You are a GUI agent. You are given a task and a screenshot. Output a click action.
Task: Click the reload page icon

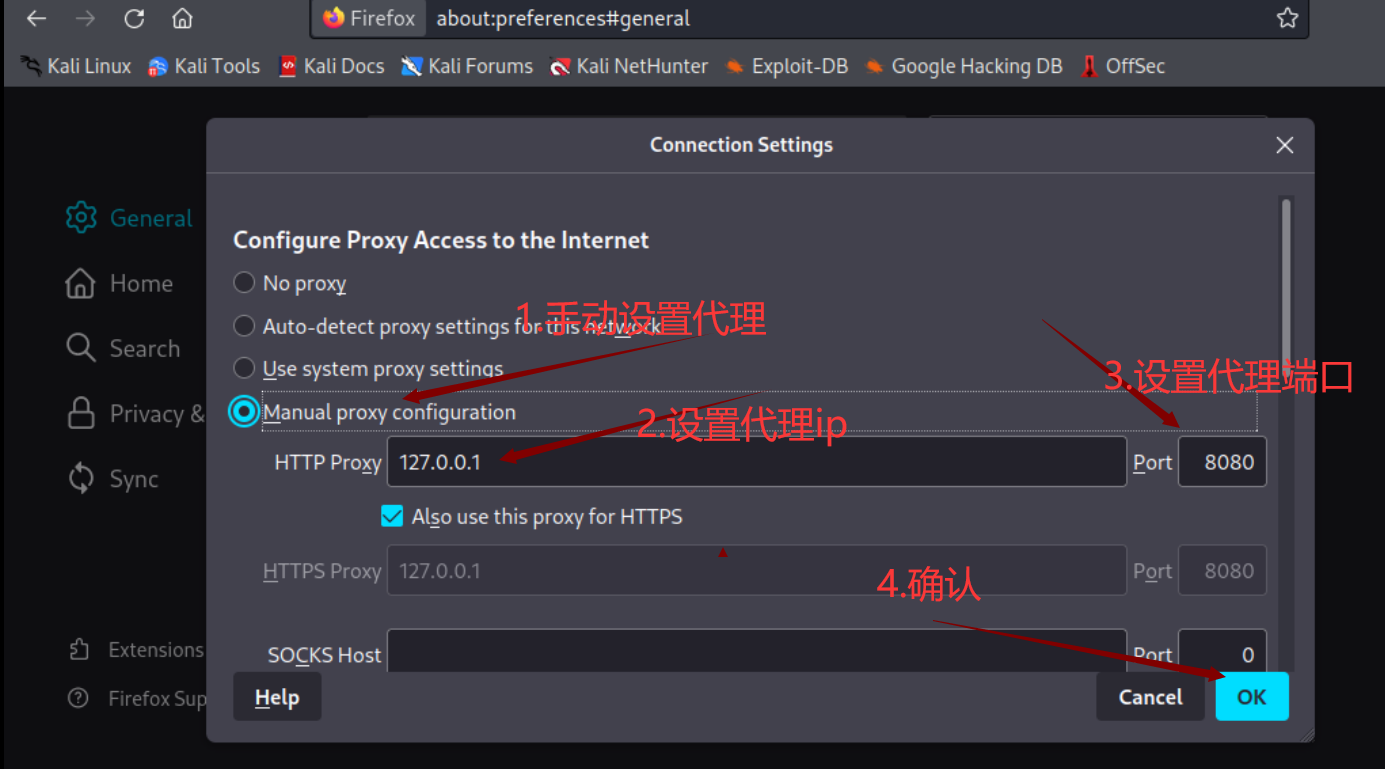(x=134, y=18)
